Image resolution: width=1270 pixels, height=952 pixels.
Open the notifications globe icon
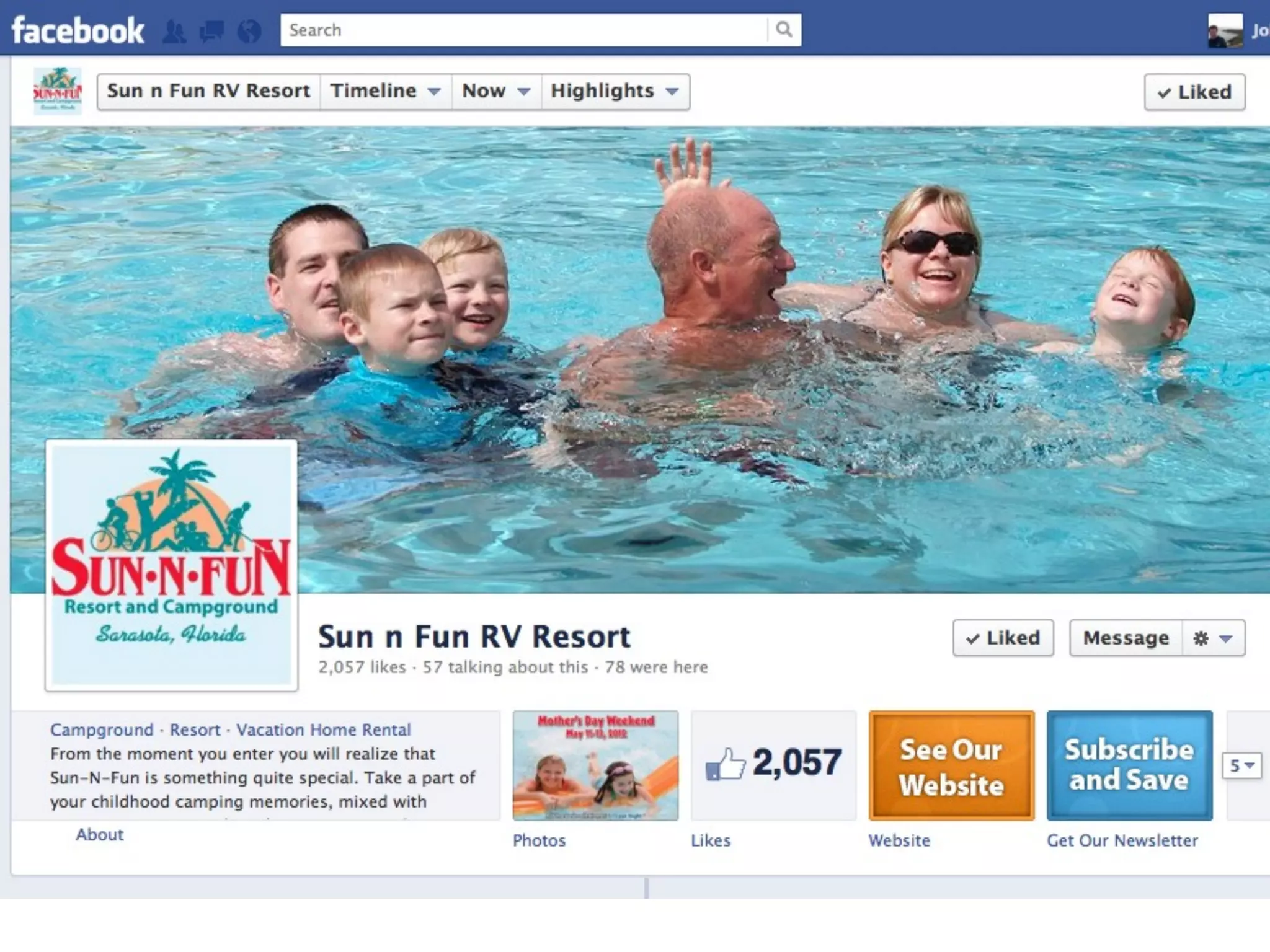tap(249, 31)
